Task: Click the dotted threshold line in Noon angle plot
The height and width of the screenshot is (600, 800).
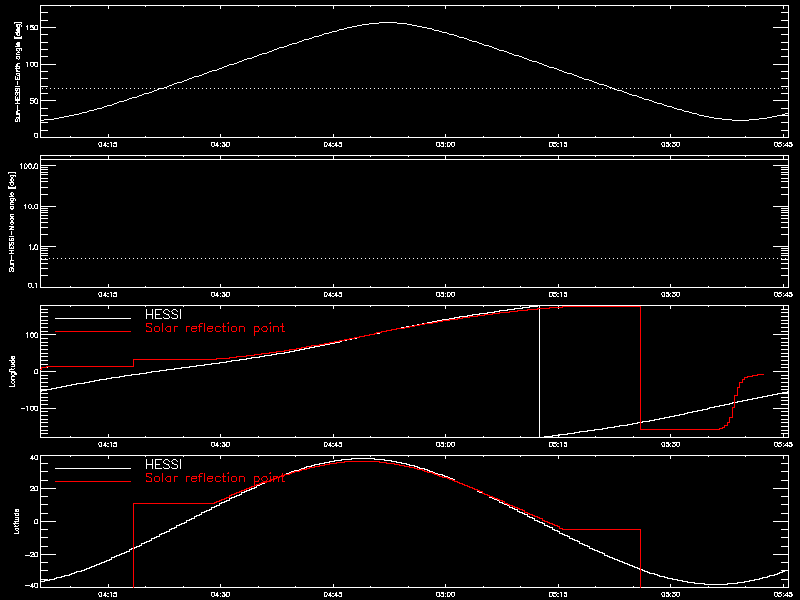Action: pyautogui.click(x=414, y=259)
